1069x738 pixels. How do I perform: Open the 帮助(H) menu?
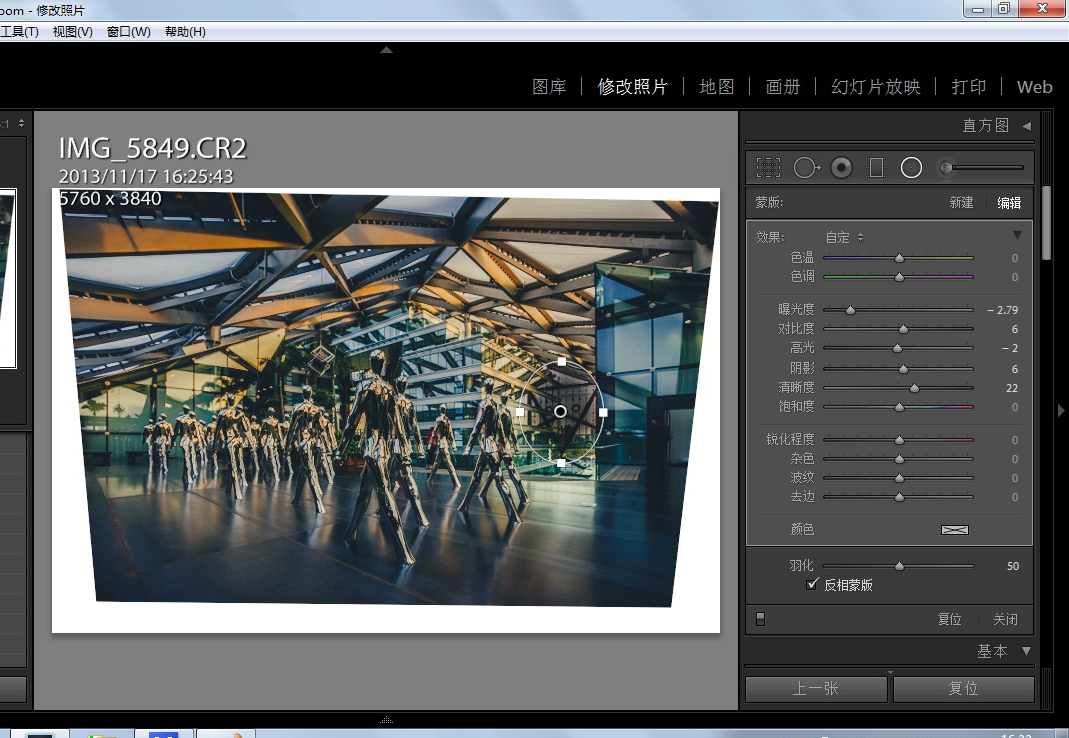click(x=185, y=31)
